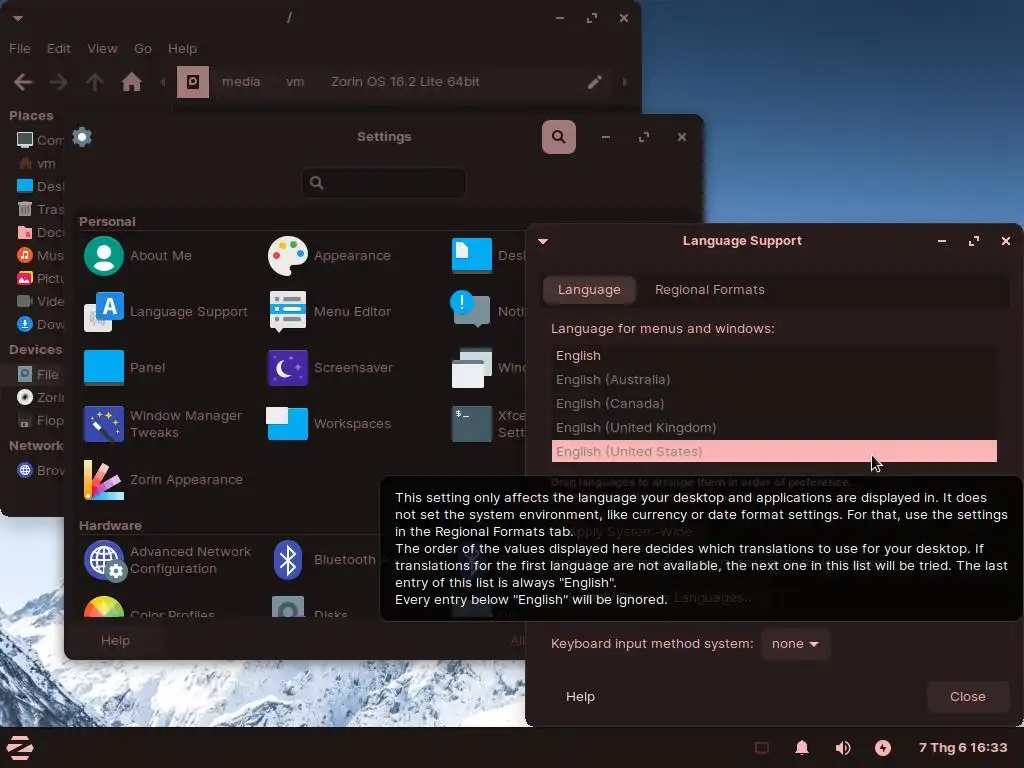
Task: Open Menu Editor icon
Action: 287,312
